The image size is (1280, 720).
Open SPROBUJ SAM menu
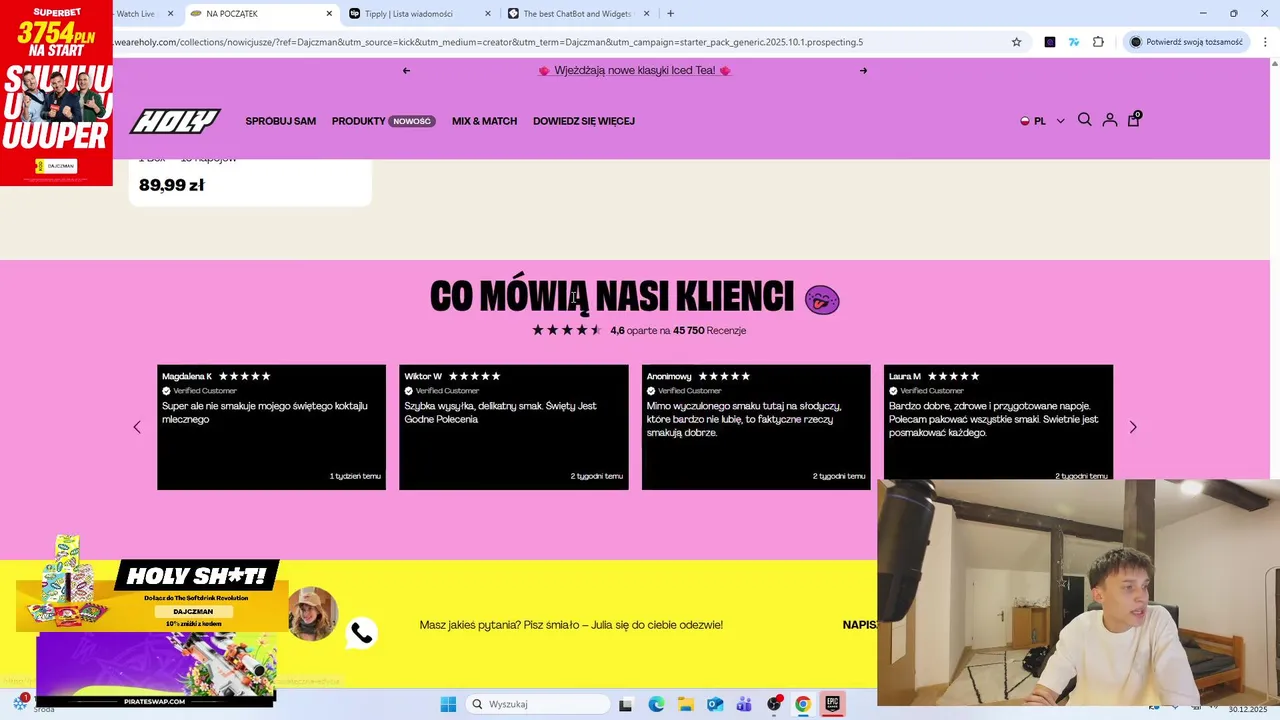281,121
